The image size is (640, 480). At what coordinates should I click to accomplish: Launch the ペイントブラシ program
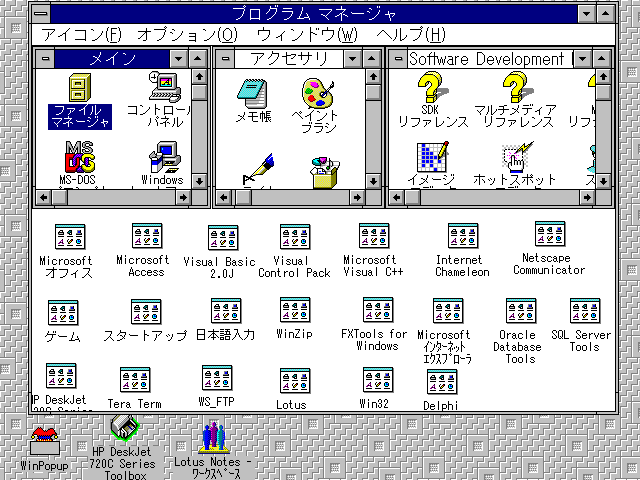pos(319,94)
